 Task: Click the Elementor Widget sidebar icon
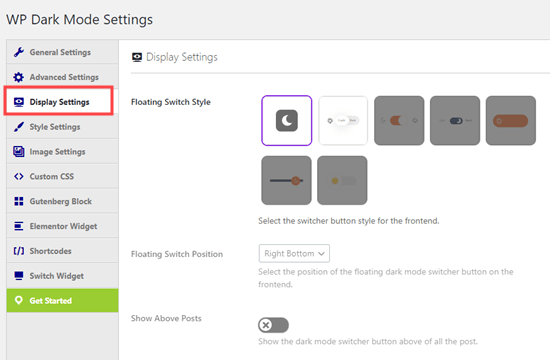point(19,226)
